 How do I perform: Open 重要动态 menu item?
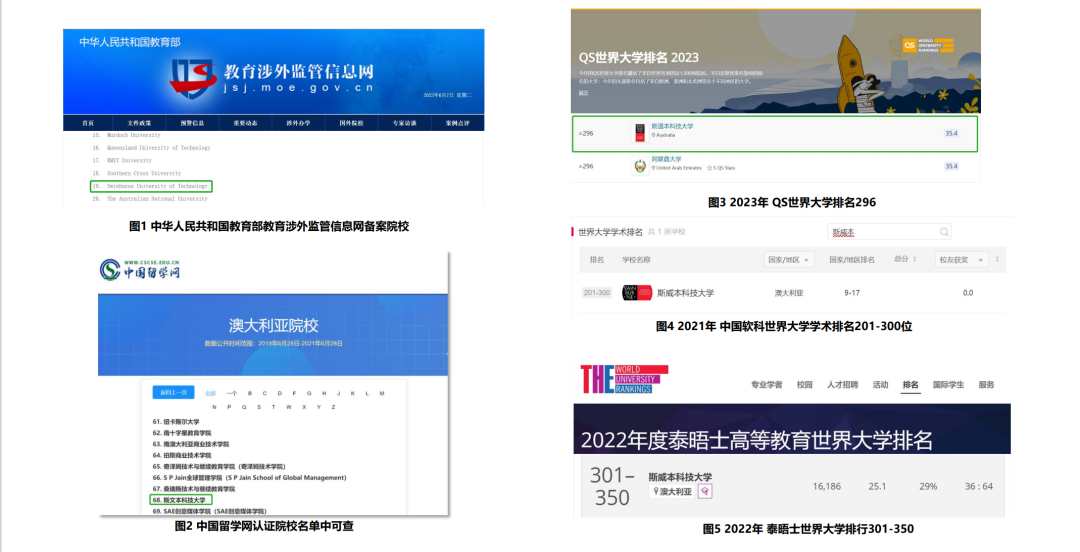(245, 123)
